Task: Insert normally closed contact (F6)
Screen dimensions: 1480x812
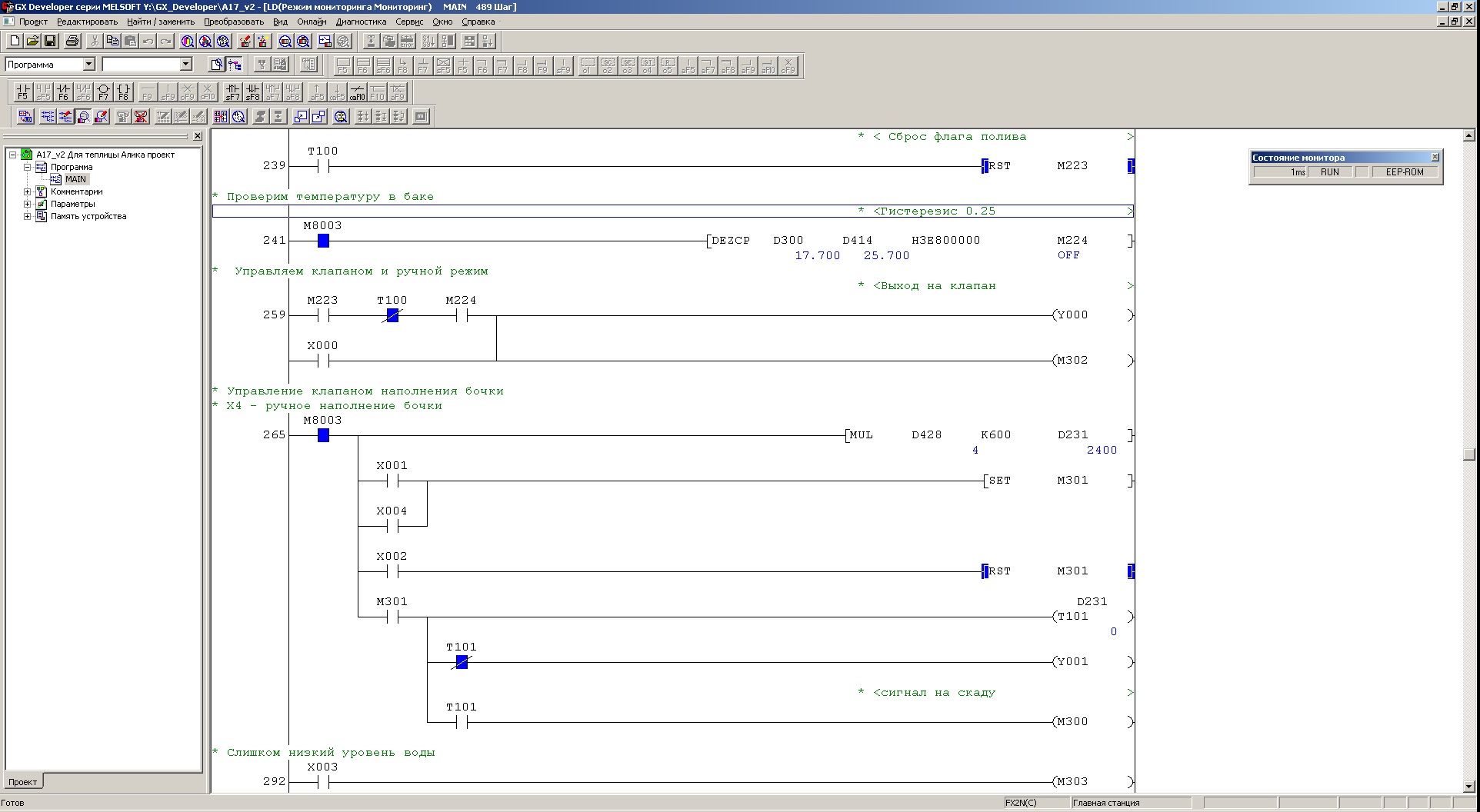Action: (63, 92)
